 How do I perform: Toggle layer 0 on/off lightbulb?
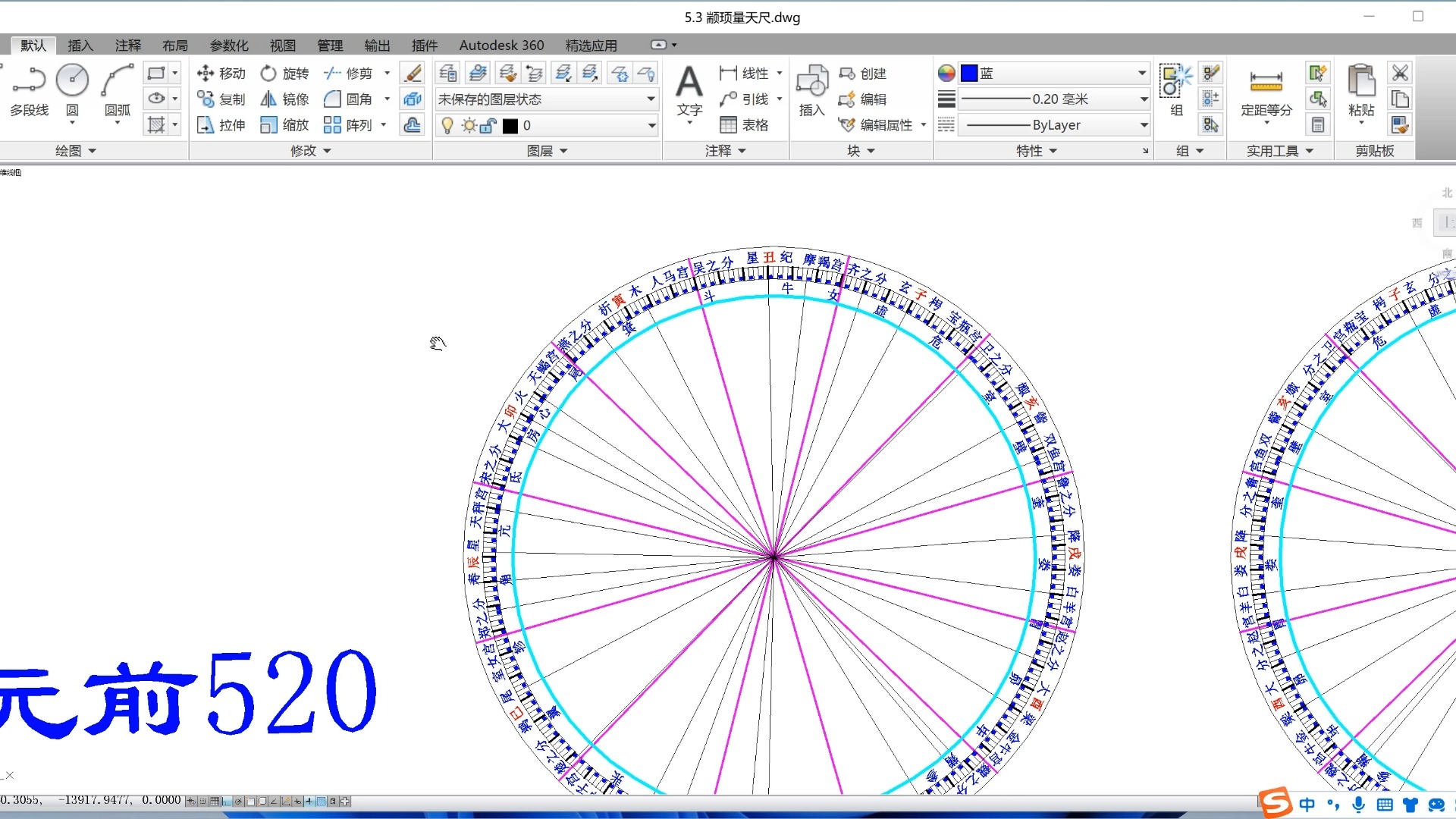(447, 125)
